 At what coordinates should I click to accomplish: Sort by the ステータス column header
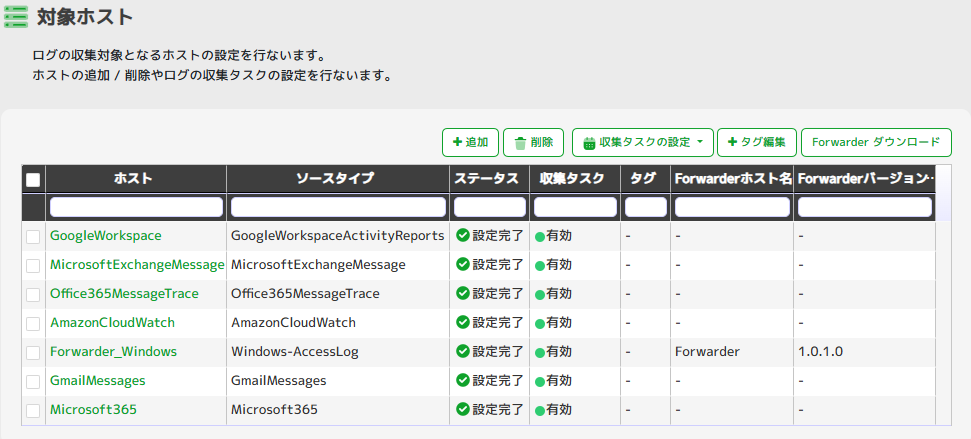click(489, 178)
